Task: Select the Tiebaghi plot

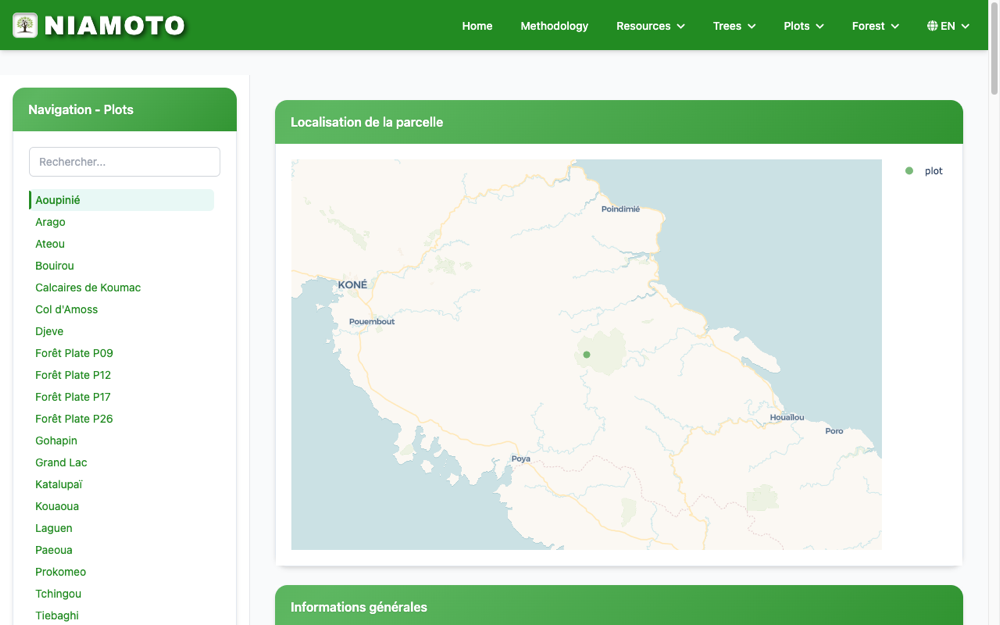Action: pos(57,615)
